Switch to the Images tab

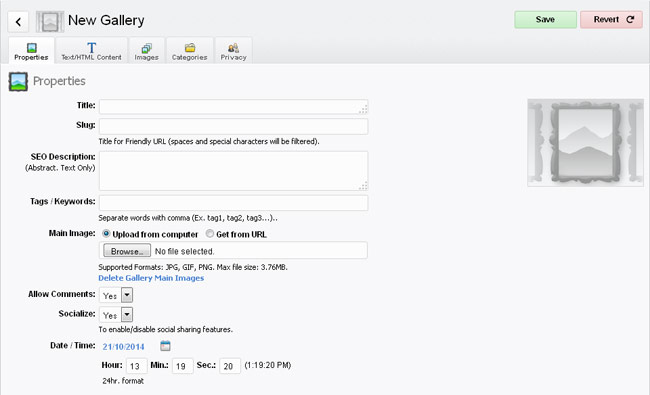147,51
